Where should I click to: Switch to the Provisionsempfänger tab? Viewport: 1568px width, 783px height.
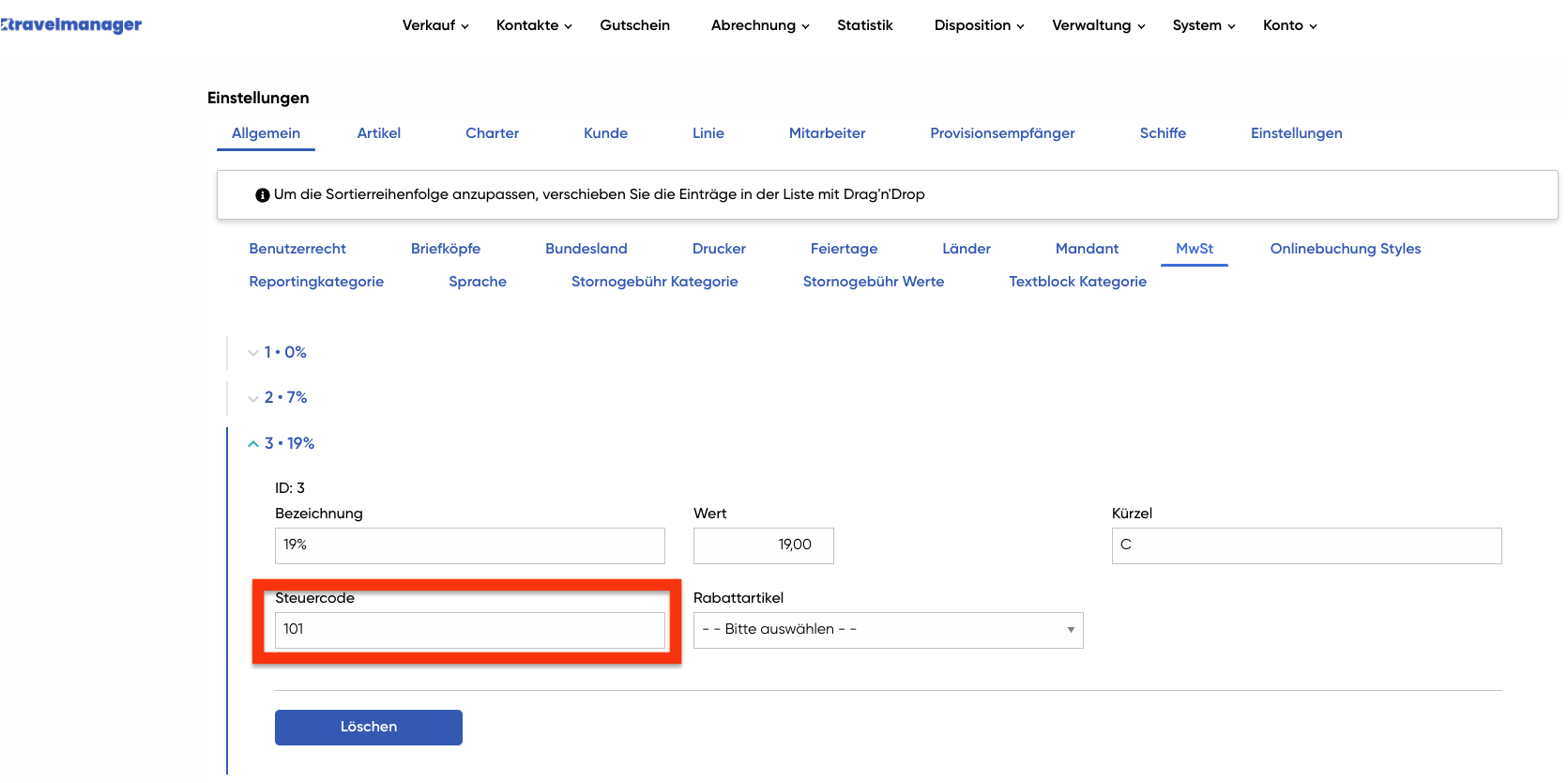tap(1003, 133)
